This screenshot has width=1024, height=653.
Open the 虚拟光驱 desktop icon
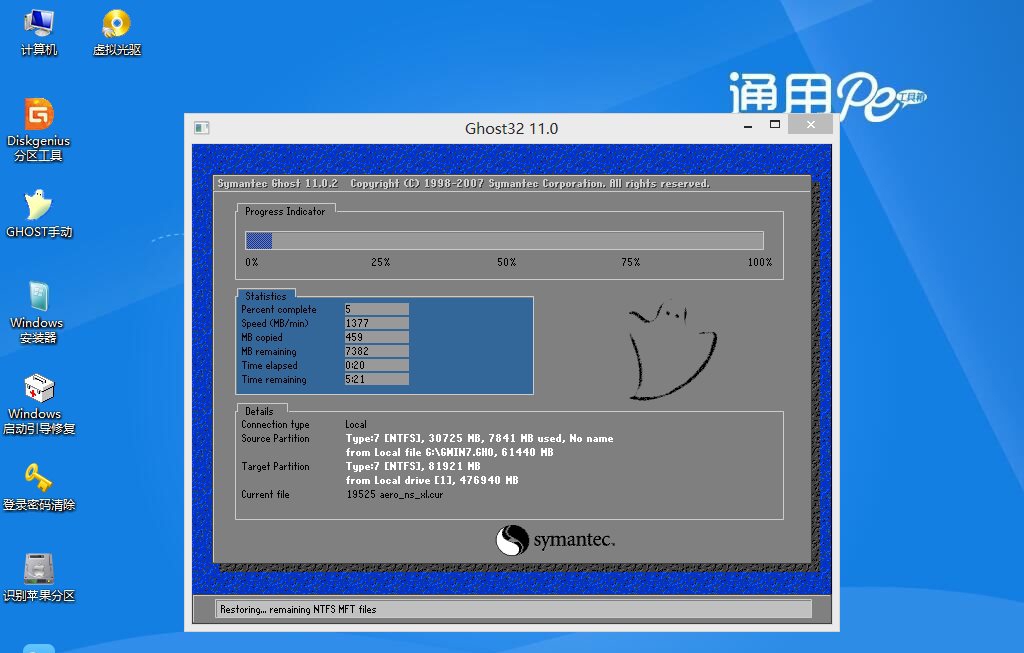(117, 33)
